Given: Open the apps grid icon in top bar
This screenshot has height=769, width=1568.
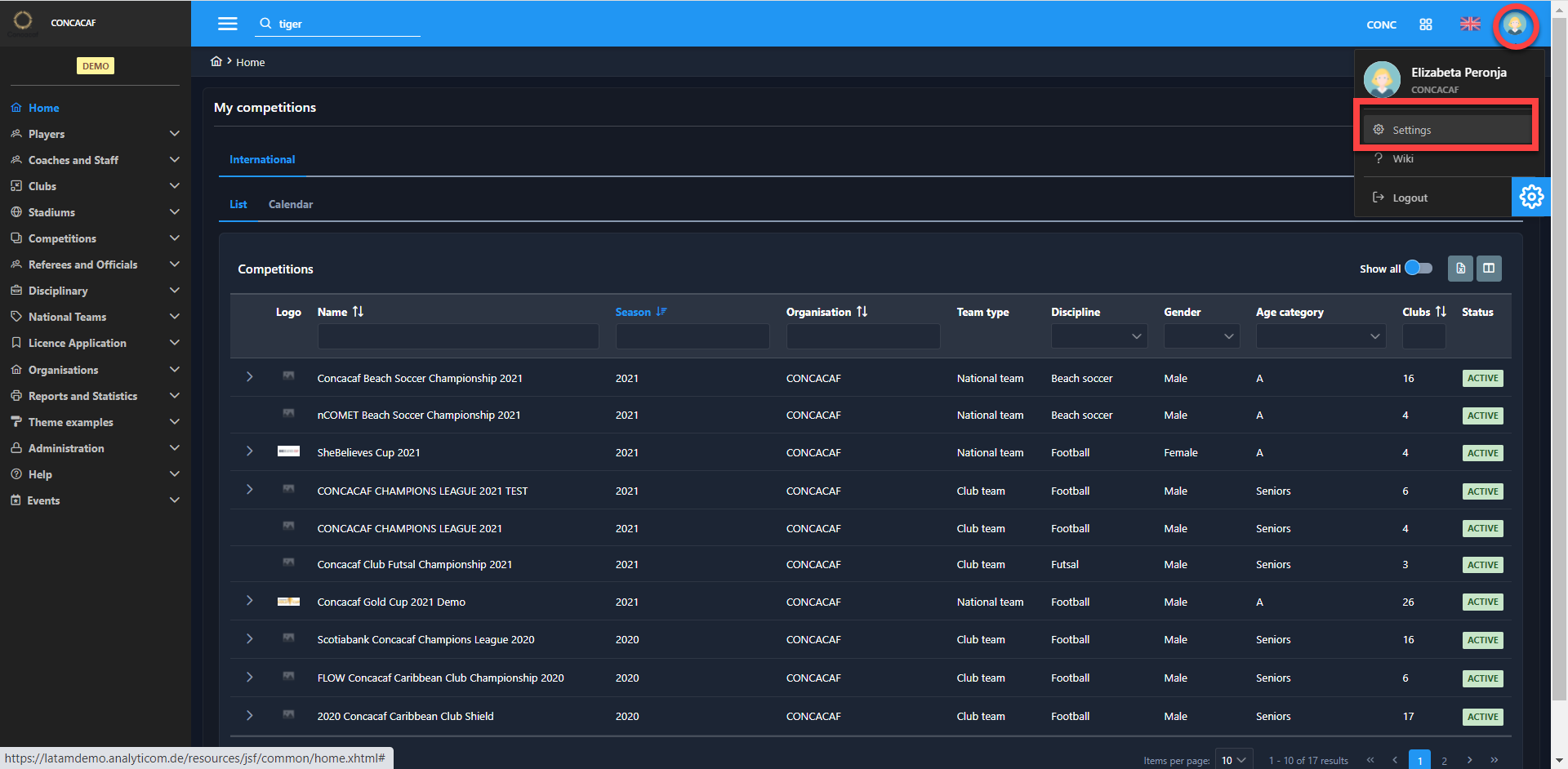Looking at the screenshot, I should point(1426,24).
